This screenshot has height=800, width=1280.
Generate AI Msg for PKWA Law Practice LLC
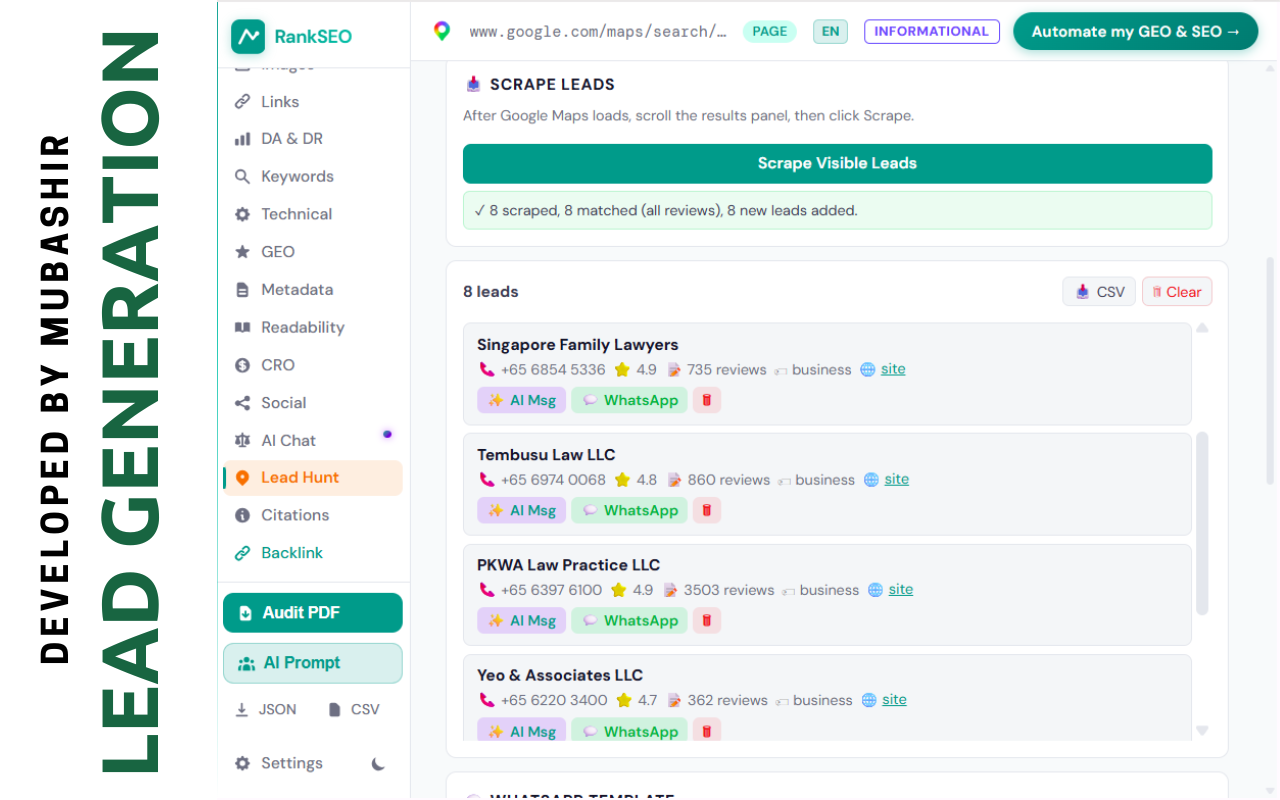click(522, 620)
